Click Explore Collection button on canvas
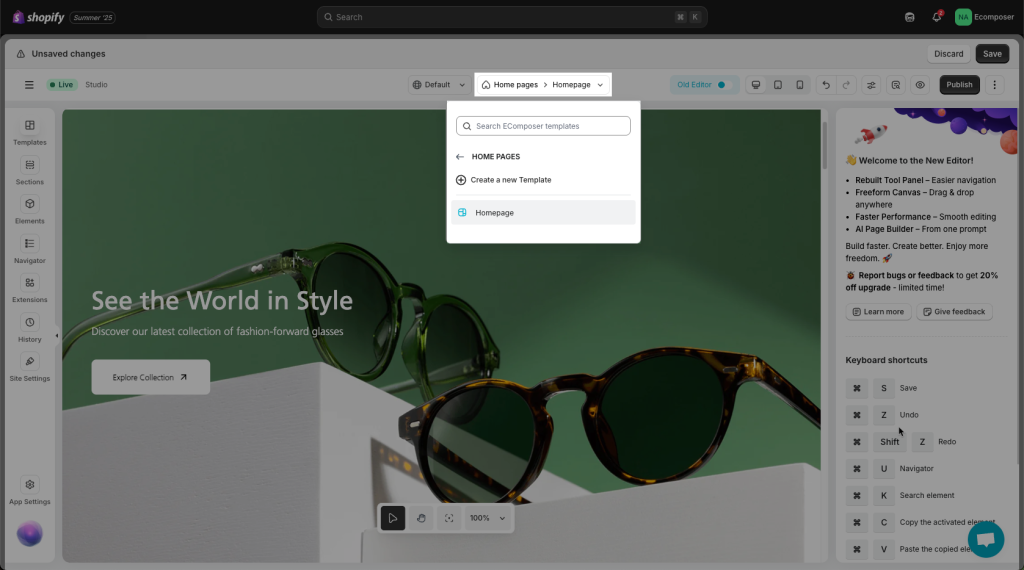Screen dimensions: 1024x570 pyautogui.click(x=151, y=377)
